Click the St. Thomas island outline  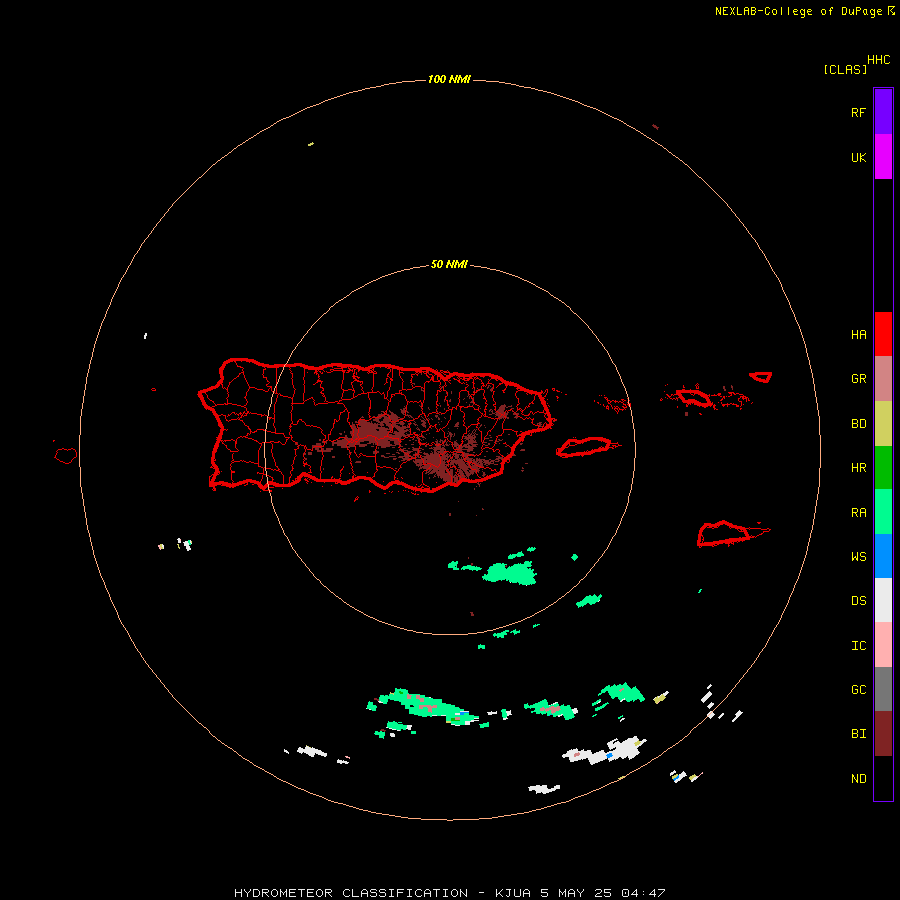[695, 397]
